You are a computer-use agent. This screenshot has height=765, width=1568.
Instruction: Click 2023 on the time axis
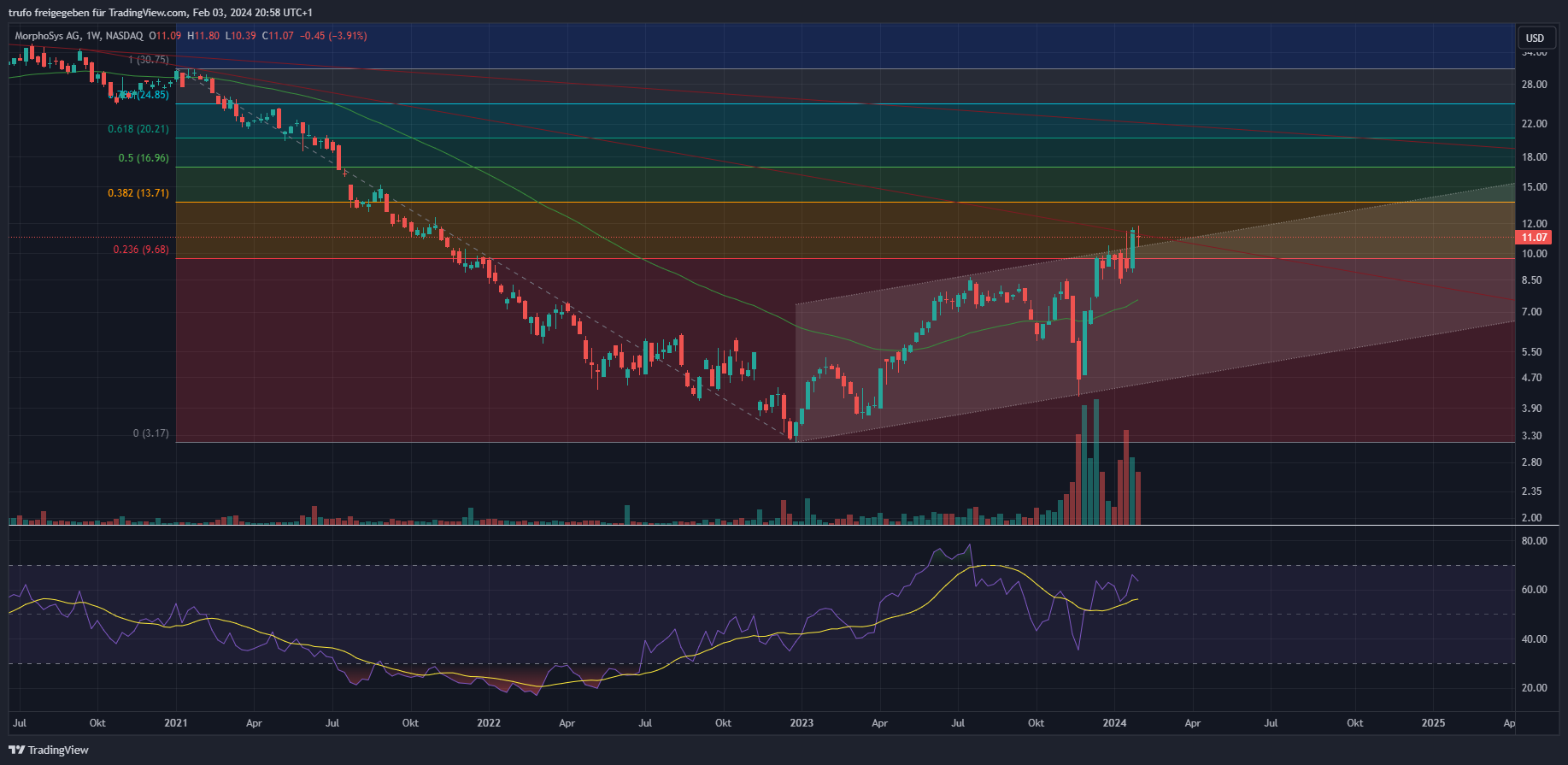coord(801,723)
